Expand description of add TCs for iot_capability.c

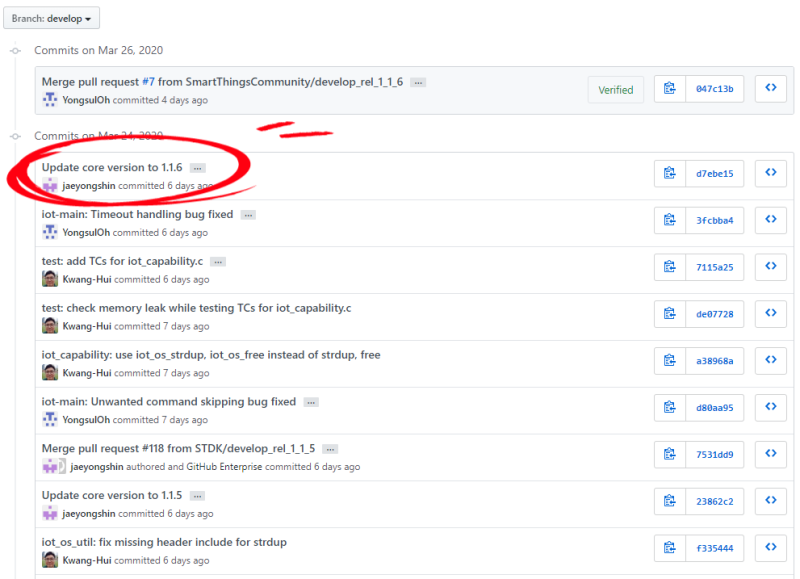(x=218, y=262)
